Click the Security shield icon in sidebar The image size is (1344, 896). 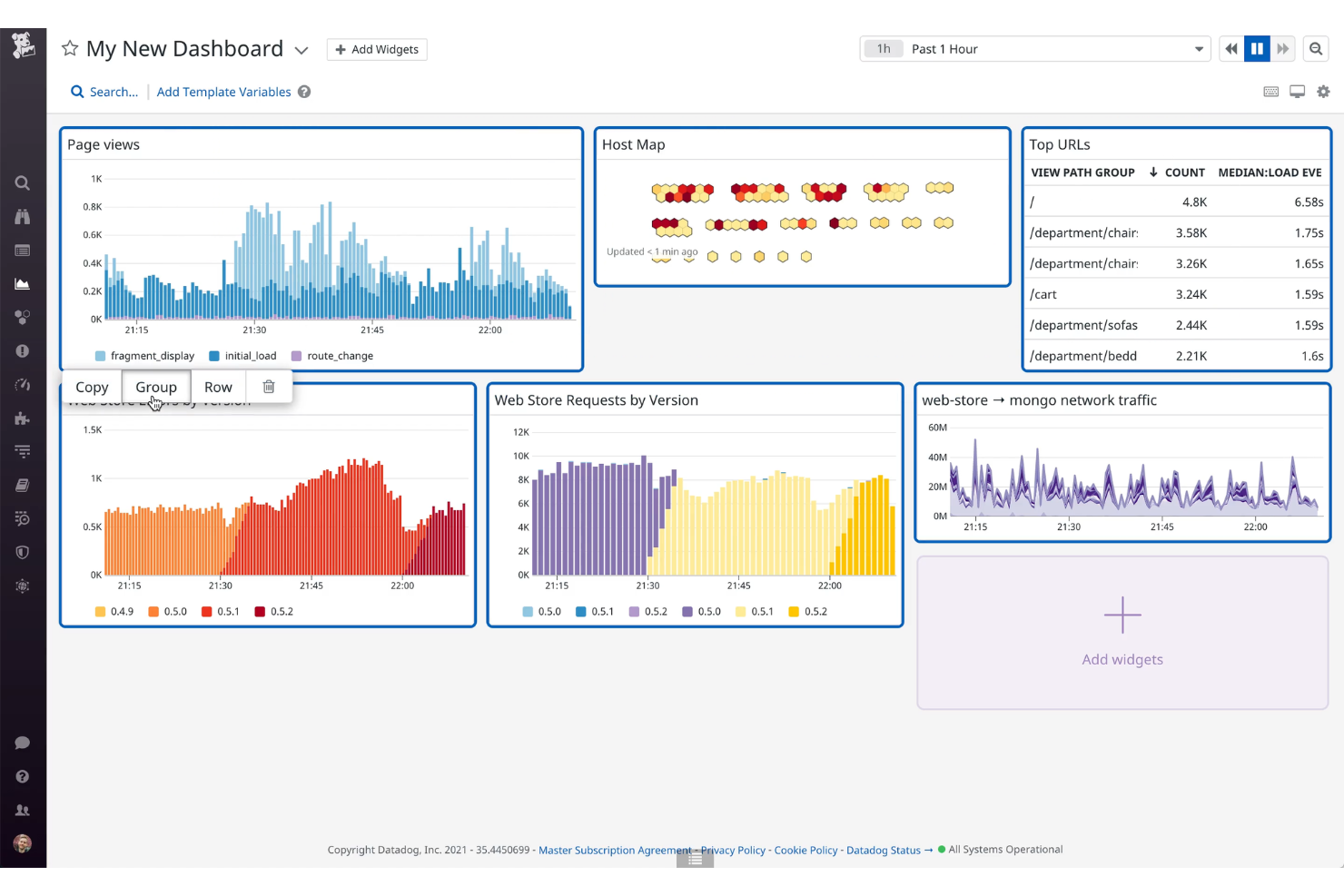tap(23, 552)
